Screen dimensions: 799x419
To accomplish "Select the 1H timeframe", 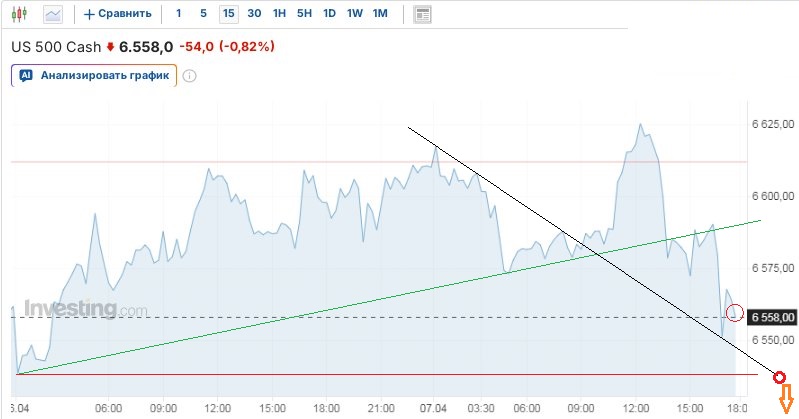I will (280, 14).
